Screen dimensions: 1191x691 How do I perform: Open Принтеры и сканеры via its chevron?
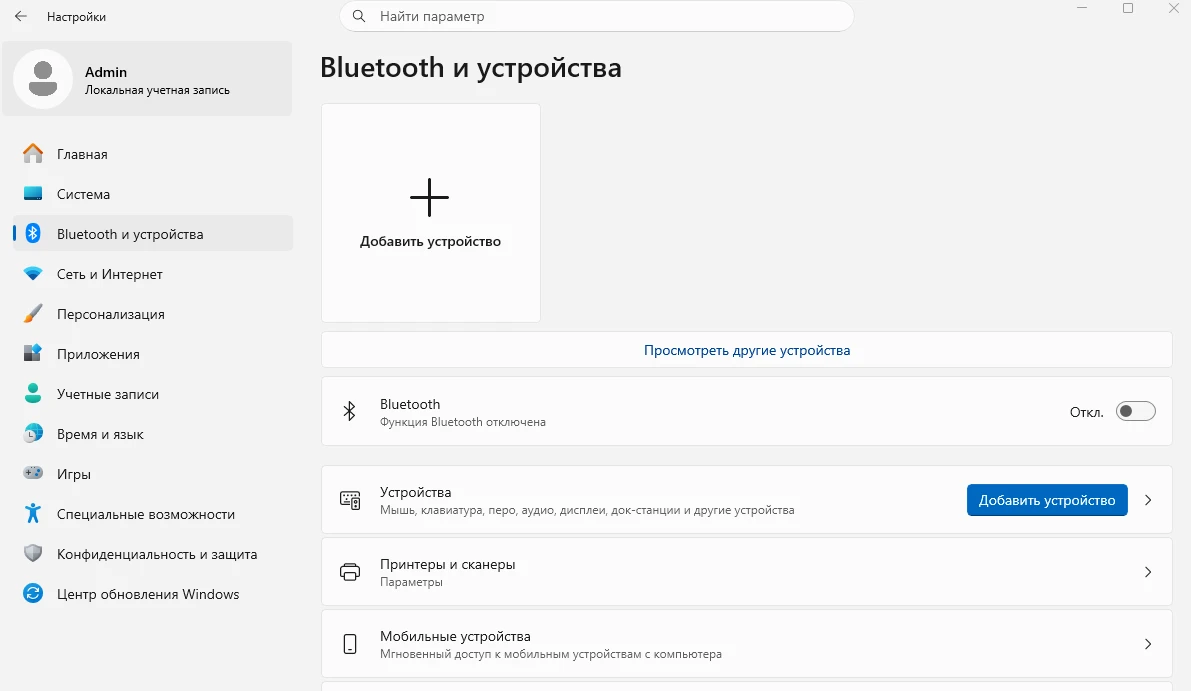click(1148, 572)
